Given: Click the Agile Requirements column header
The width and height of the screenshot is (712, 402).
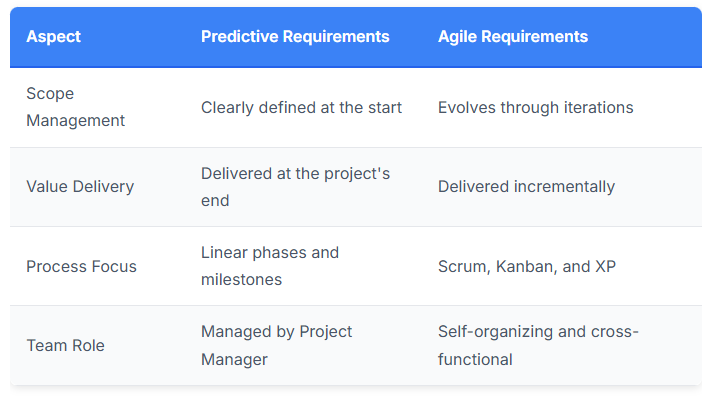Looking at the screenshot, I should pos(513,36).
